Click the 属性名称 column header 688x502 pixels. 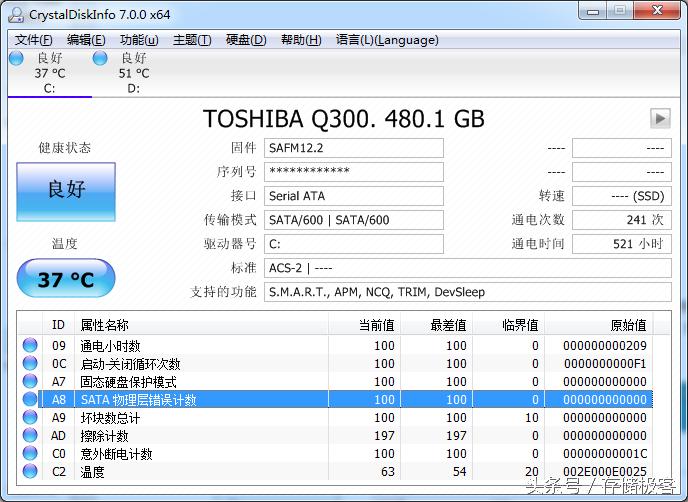click(201, 325)
